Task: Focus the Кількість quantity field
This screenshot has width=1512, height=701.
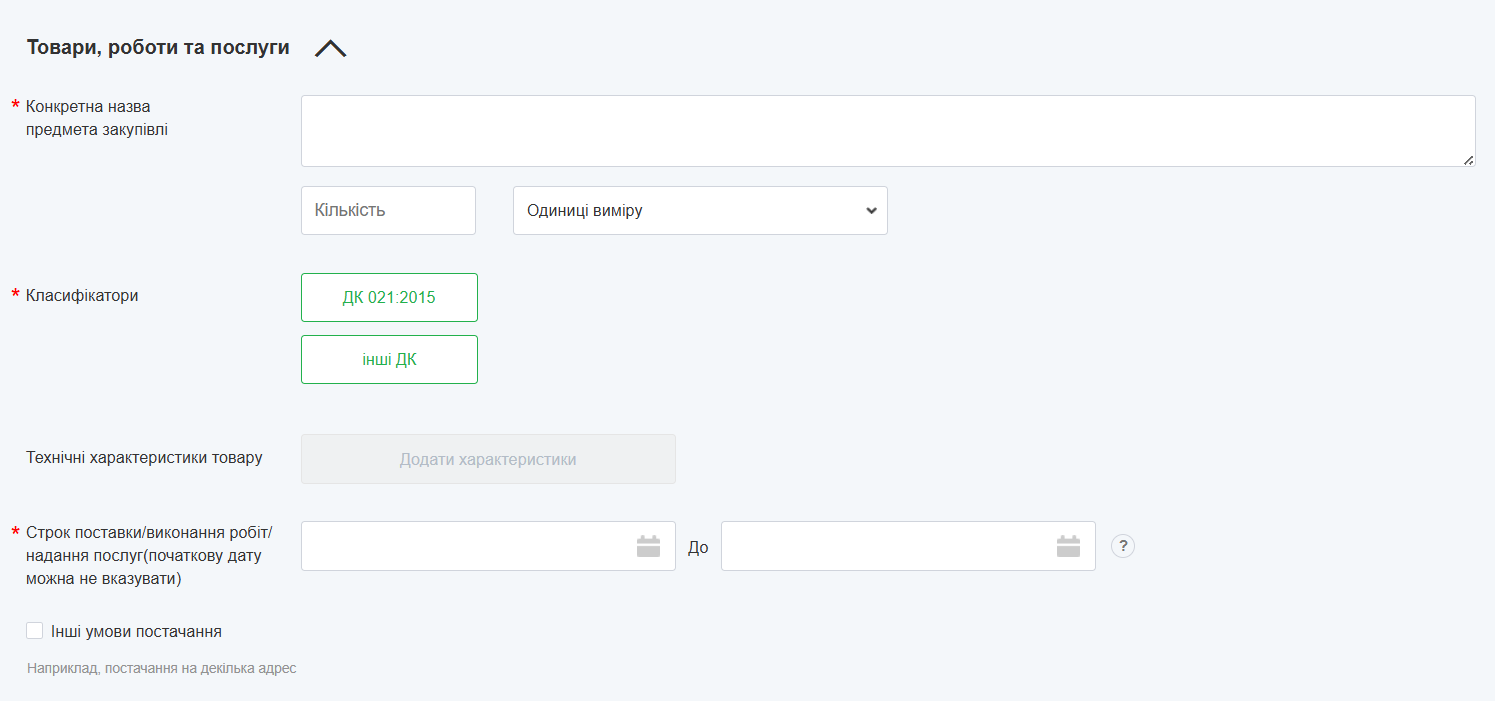Action: pos(388,211)
